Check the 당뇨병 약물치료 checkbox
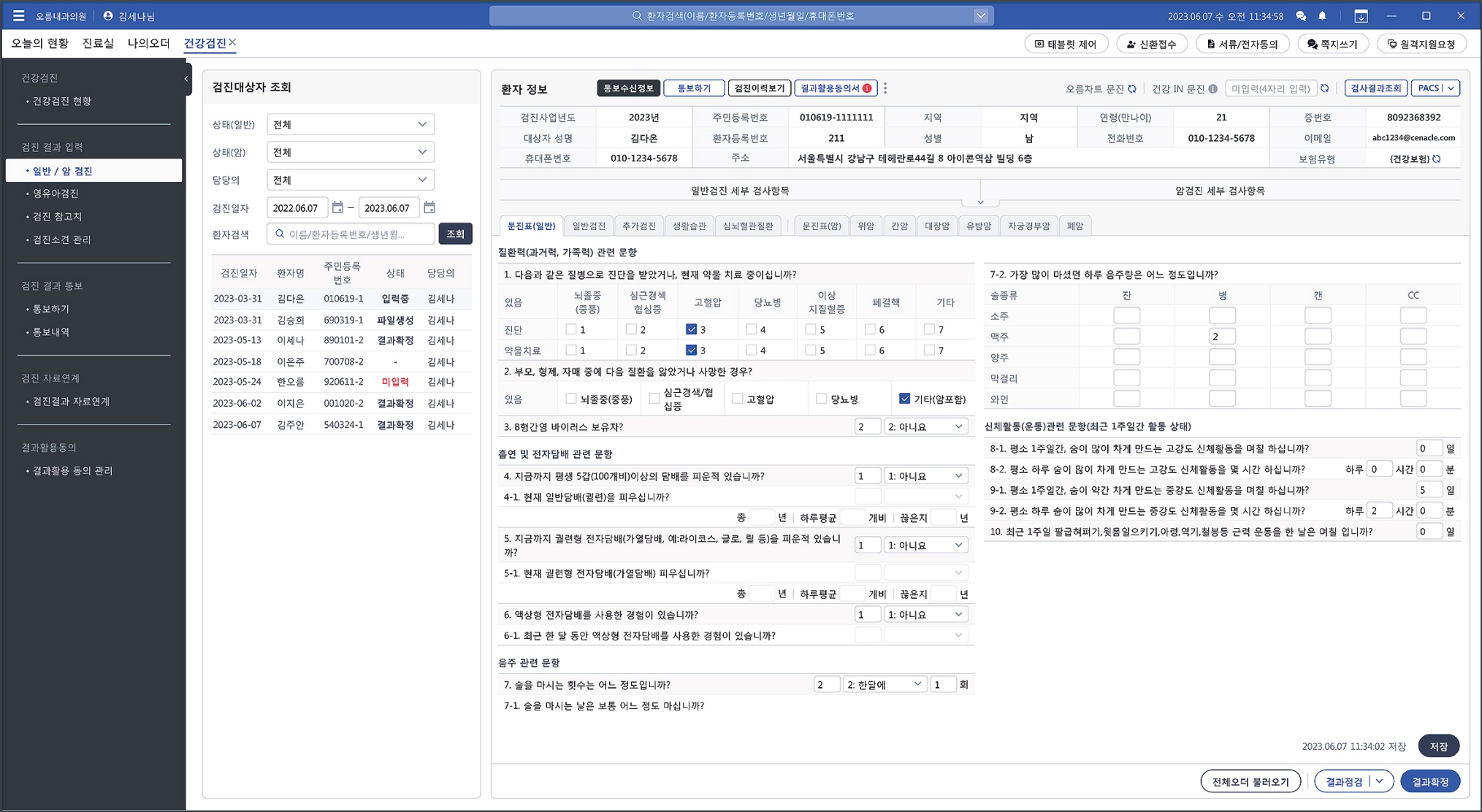The image size is (1482, 812). 751,351
